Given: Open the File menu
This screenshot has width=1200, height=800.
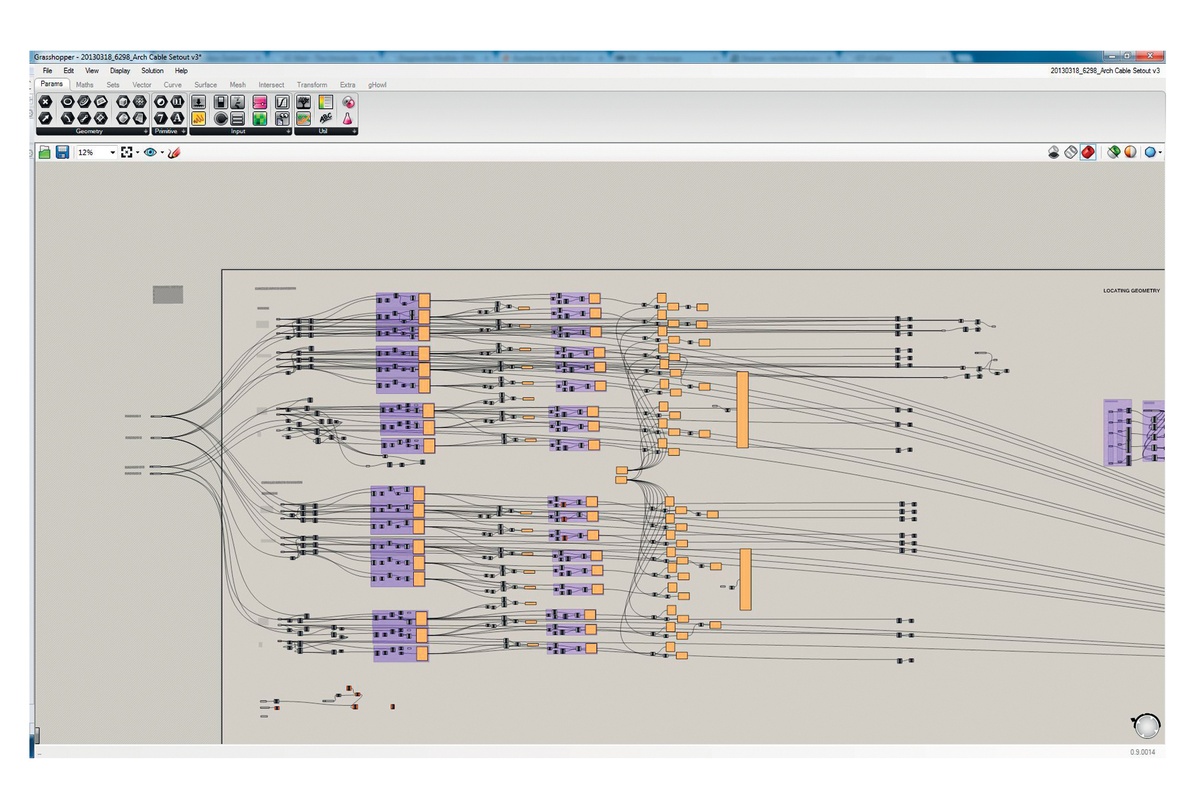Looking at the screenshot, I should [47, 71].
